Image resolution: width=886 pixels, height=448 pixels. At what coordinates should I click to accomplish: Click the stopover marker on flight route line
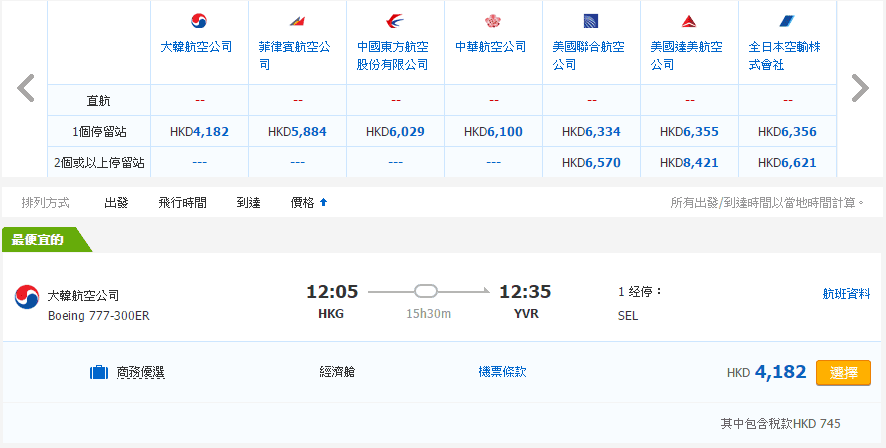426,292
